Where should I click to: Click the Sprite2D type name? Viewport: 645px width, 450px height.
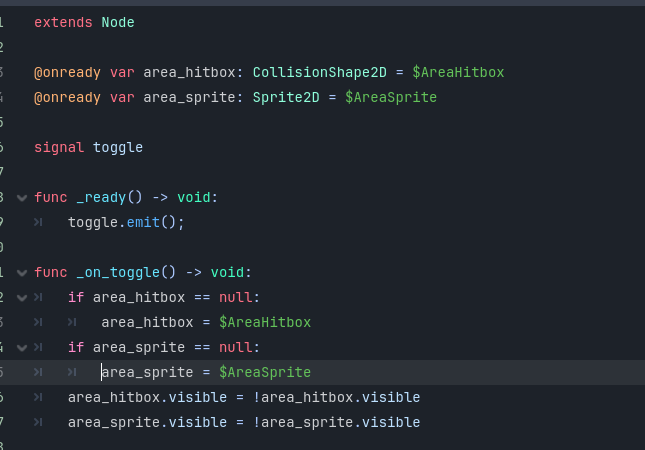pyautogui.click(x=286, y=97)
